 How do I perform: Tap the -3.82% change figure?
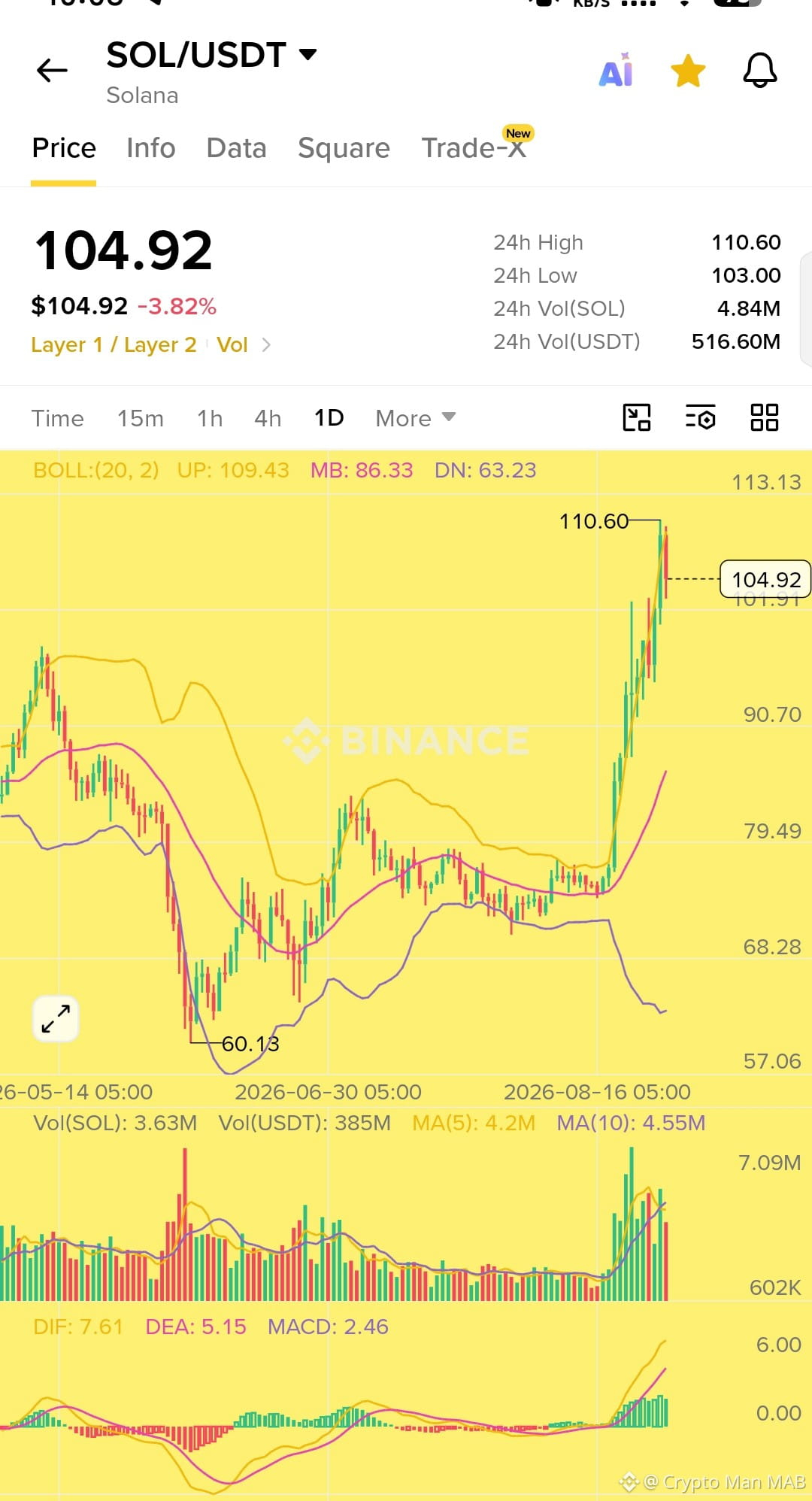point(177,306)
